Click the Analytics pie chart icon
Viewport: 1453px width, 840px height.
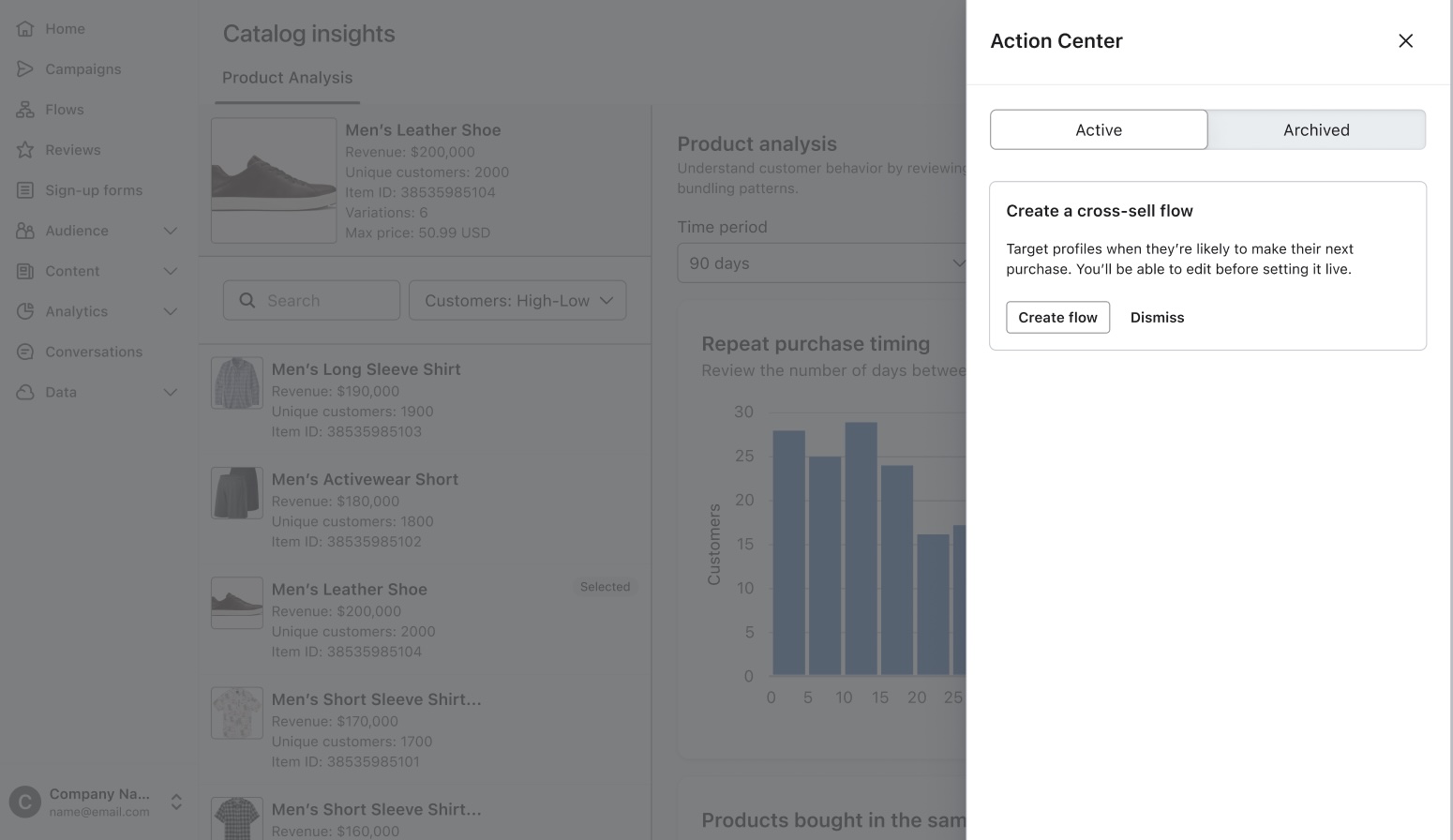(x=25, y=311)
